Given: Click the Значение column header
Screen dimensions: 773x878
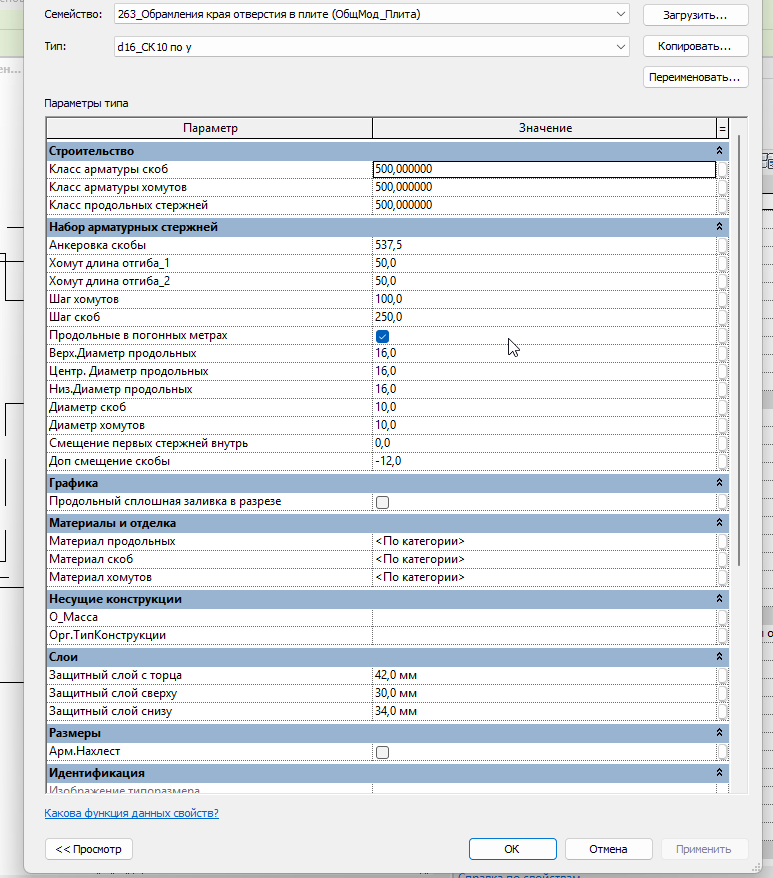Looking at the screenshot, I should pos(544,128).
